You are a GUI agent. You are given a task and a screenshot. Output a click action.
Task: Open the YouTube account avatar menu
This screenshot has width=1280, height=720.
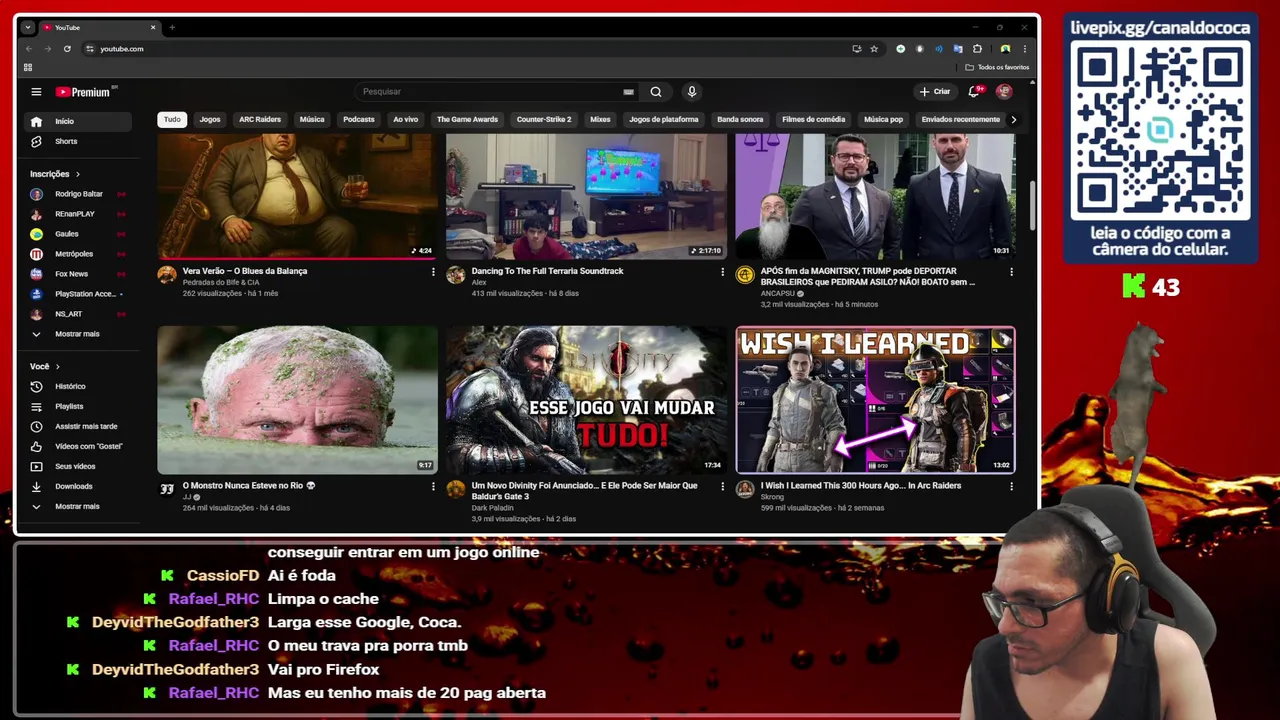tap(1004, 92)
